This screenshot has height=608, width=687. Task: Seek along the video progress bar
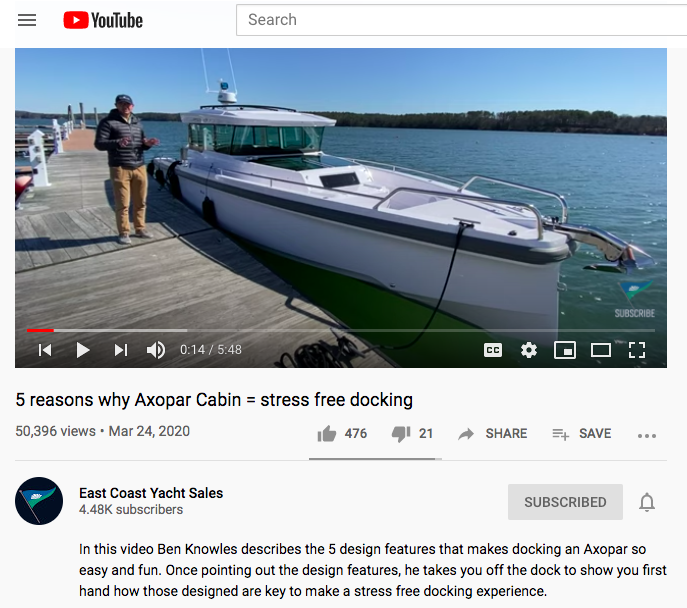[x=341, y=330]
